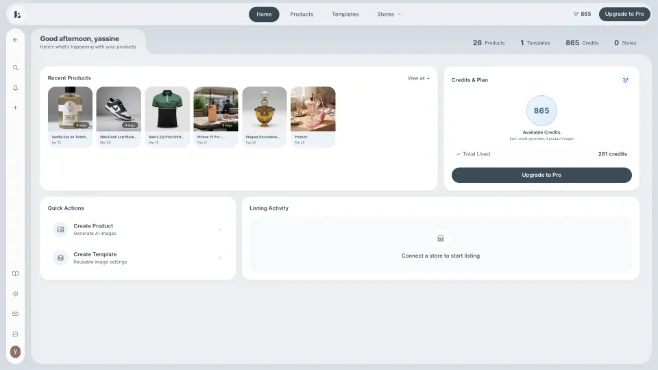The height and width of the screenshot is (370, 658).
Task: Click 'Connect a store to start listing'
Action: pyautogui.click(x=441, y=256)
